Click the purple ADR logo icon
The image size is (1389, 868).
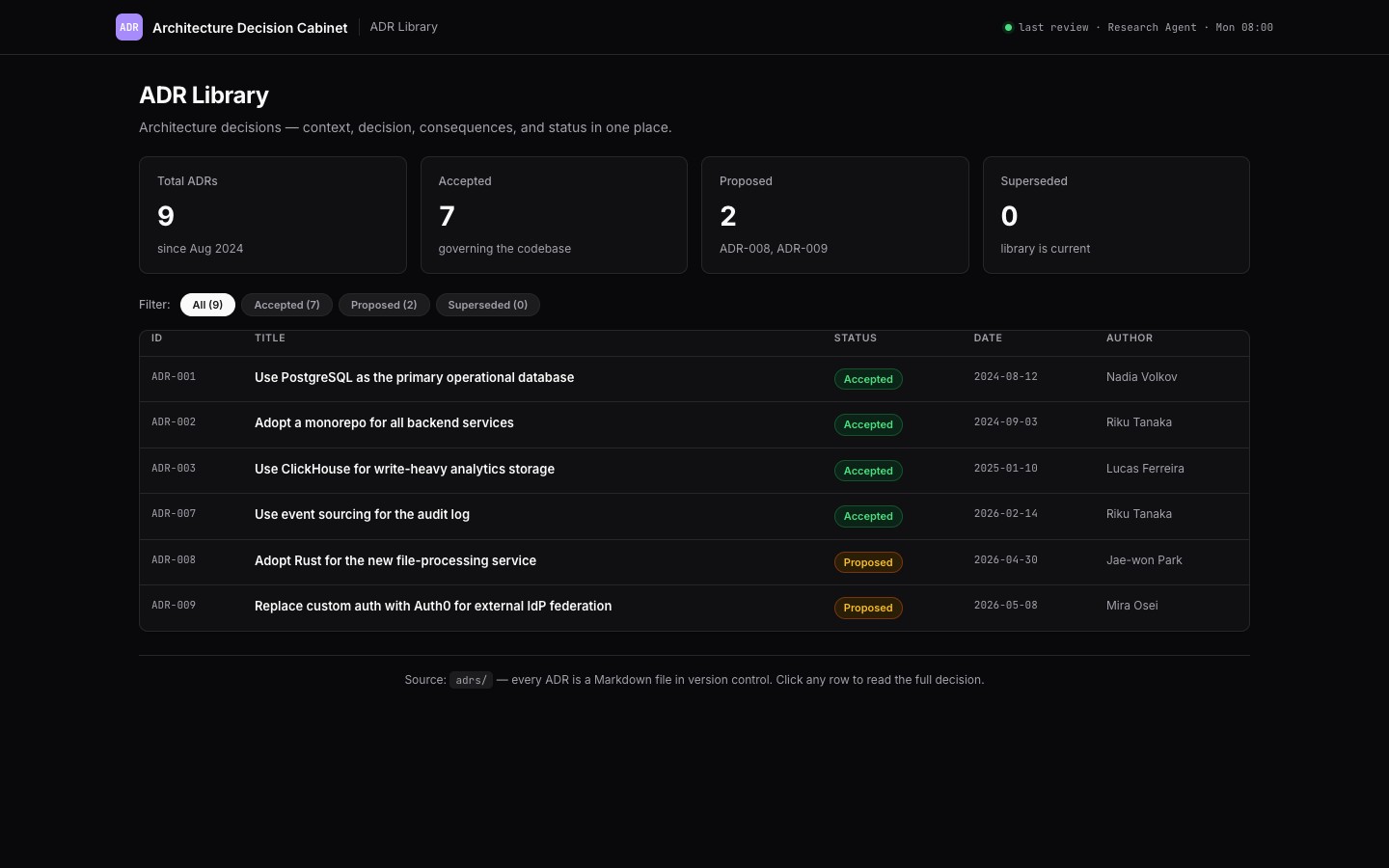(129, 27)
